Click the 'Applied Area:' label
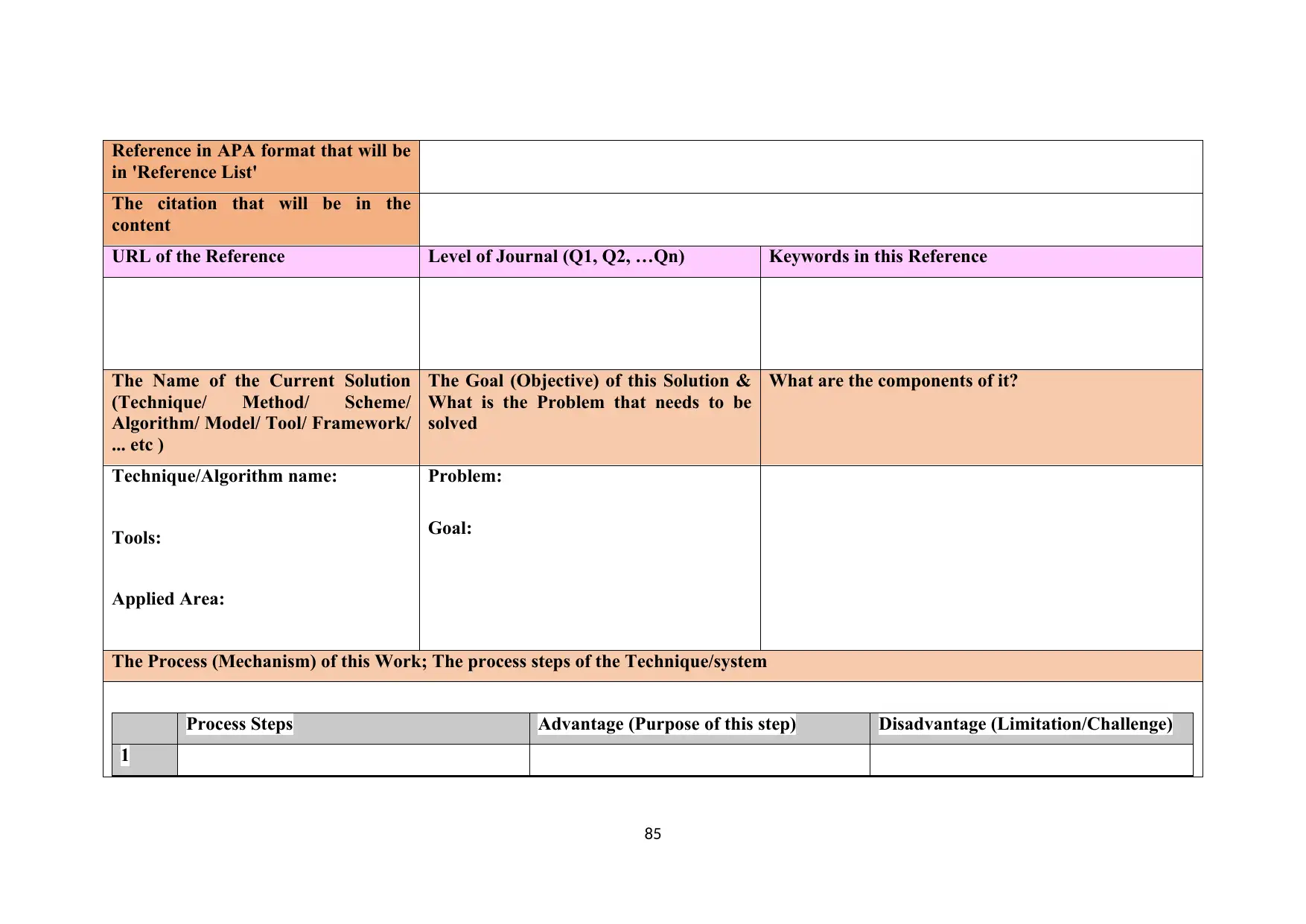 168,599
